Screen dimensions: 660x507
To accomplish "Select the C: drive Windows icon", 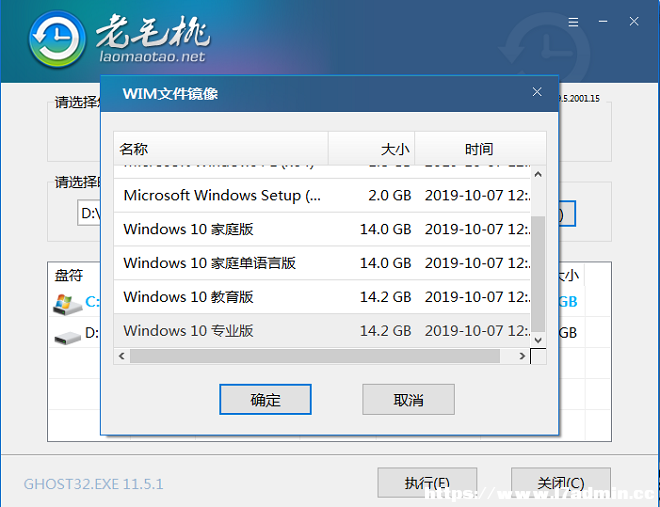I will (67, 304).
